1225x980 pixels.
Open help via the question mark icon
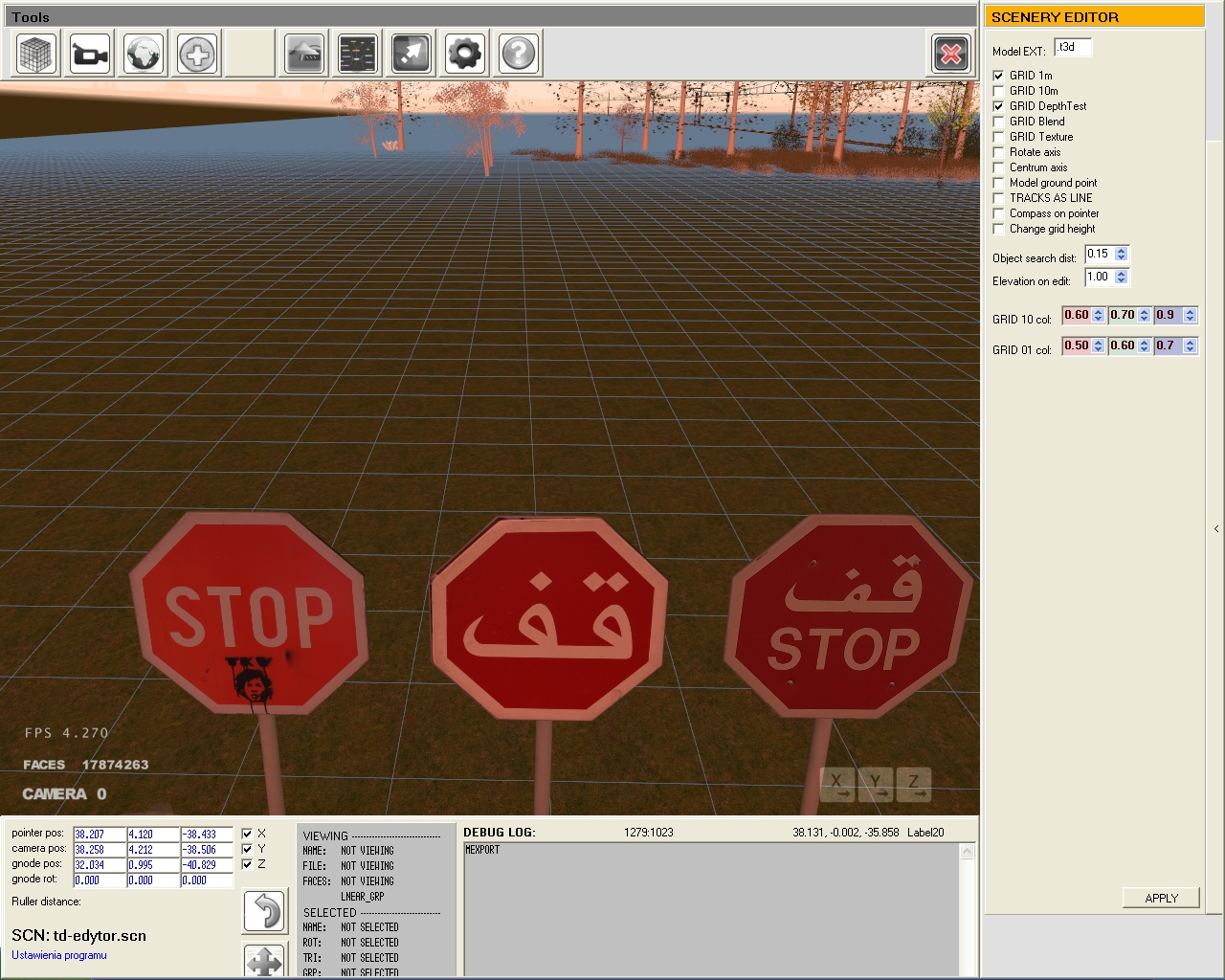(519, 54)
